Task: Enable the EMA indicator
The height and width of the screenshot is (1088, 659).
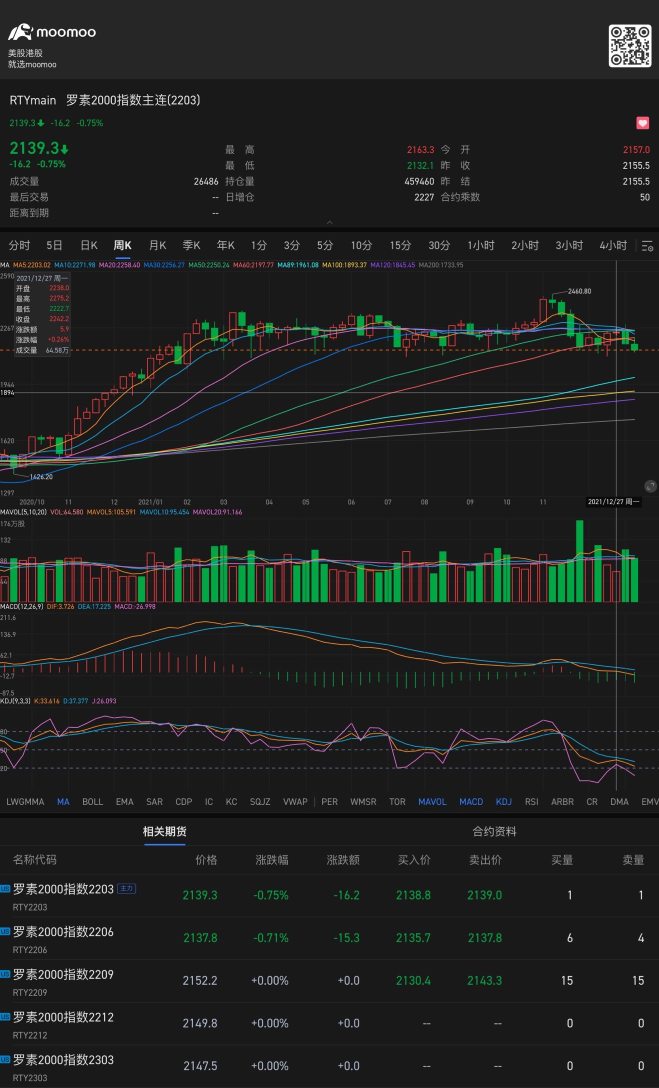Action: coord(125,801)
